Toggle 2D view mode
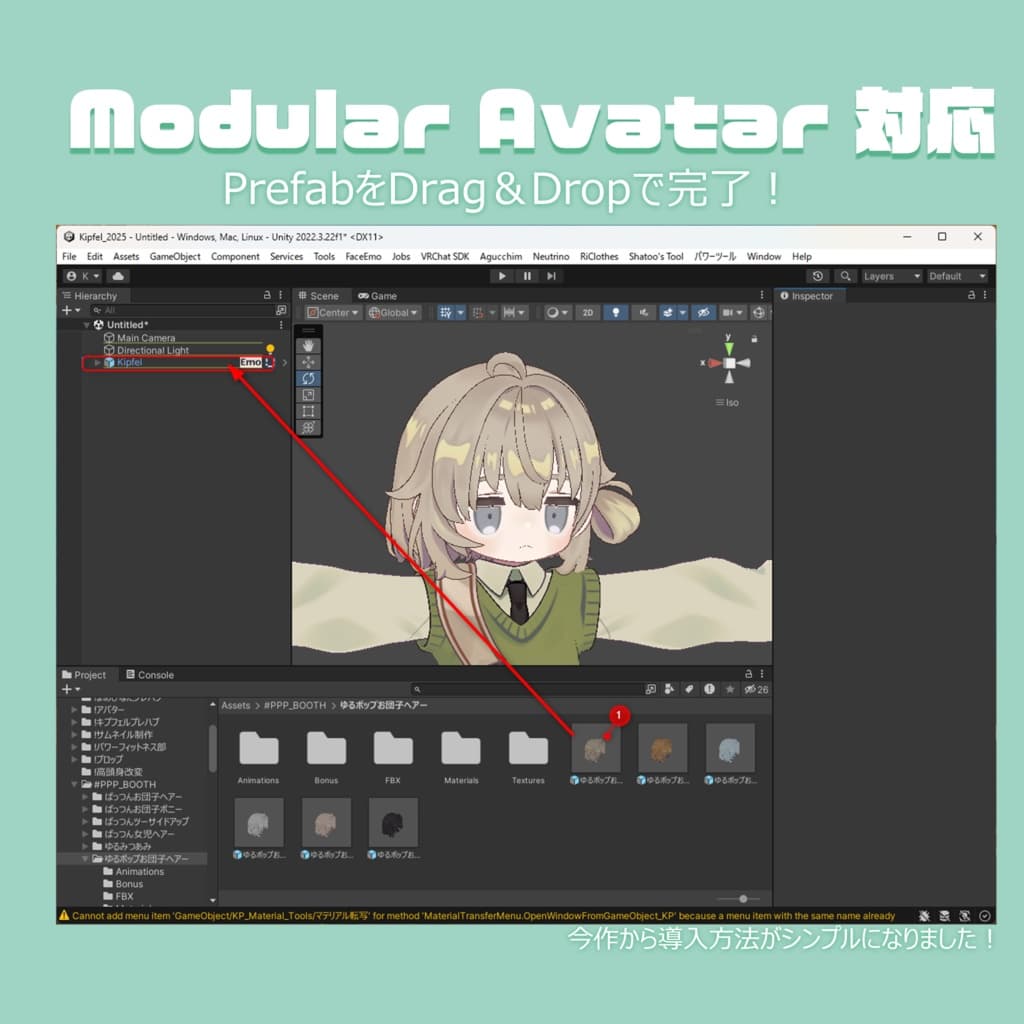 pyautogui.click(x=588, y=313)
